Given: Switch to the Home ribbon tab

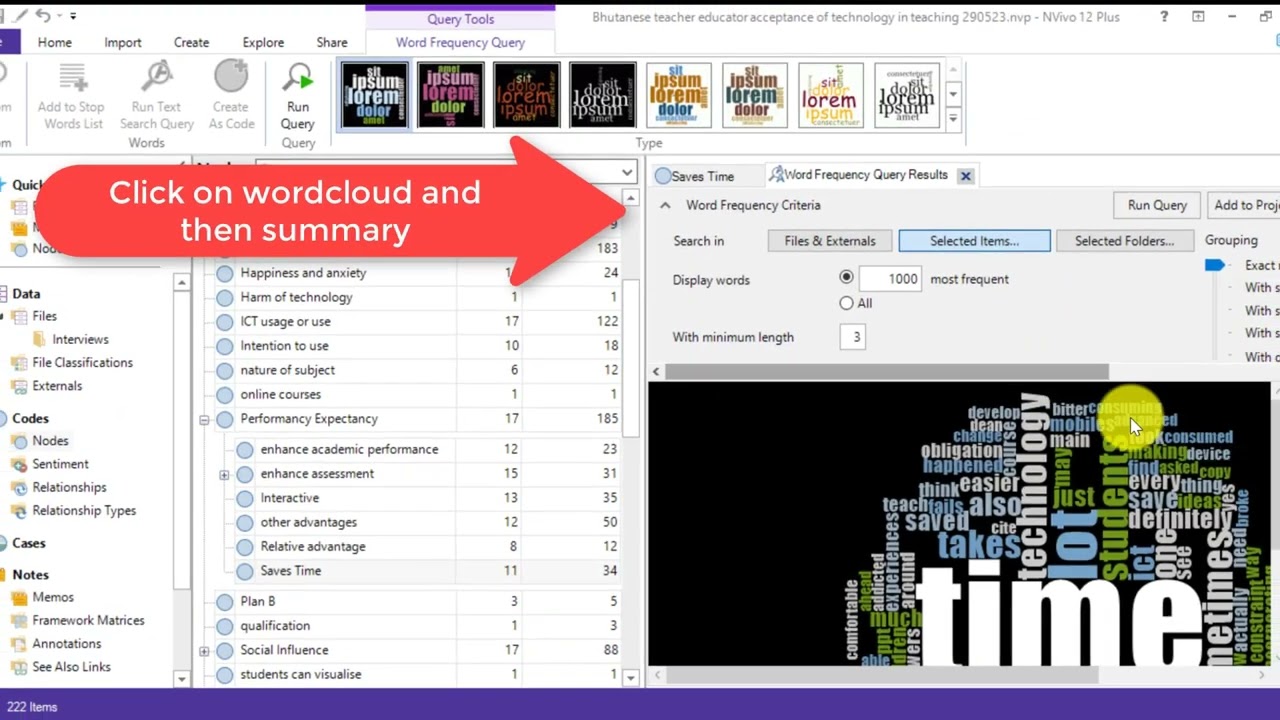Looking at the screenshot, I should [x=55, y=42].
